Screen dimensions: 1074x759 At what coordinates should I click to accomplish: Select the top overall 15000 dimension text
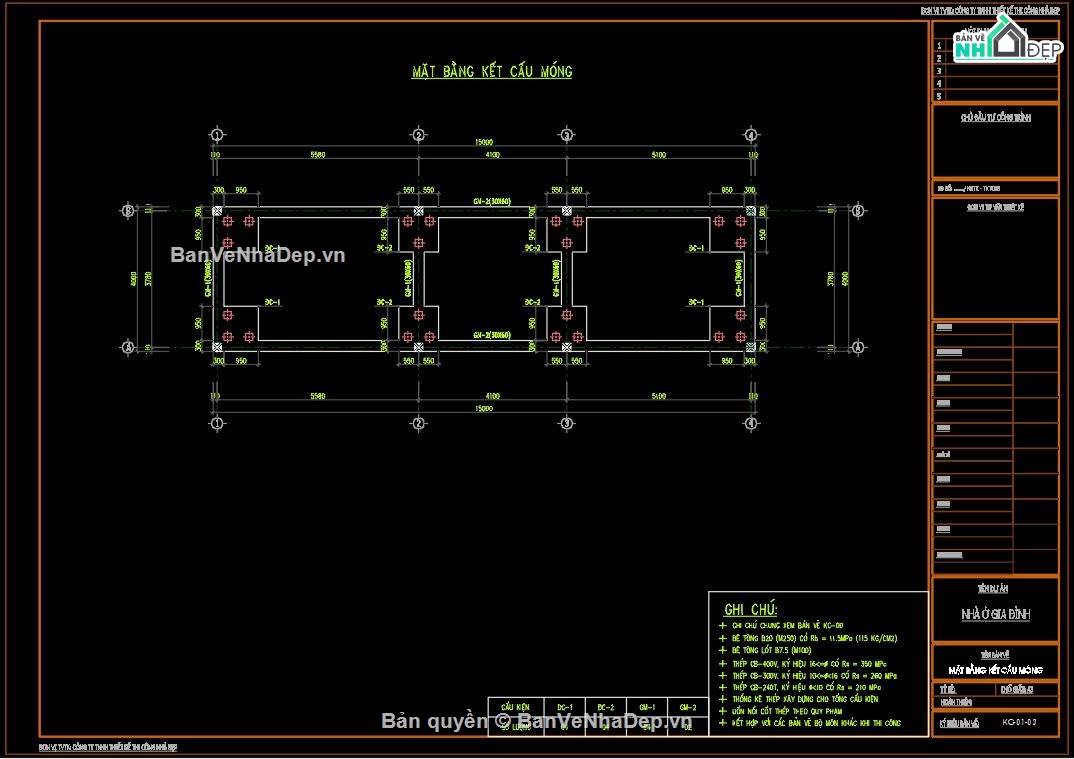[483, 143]
